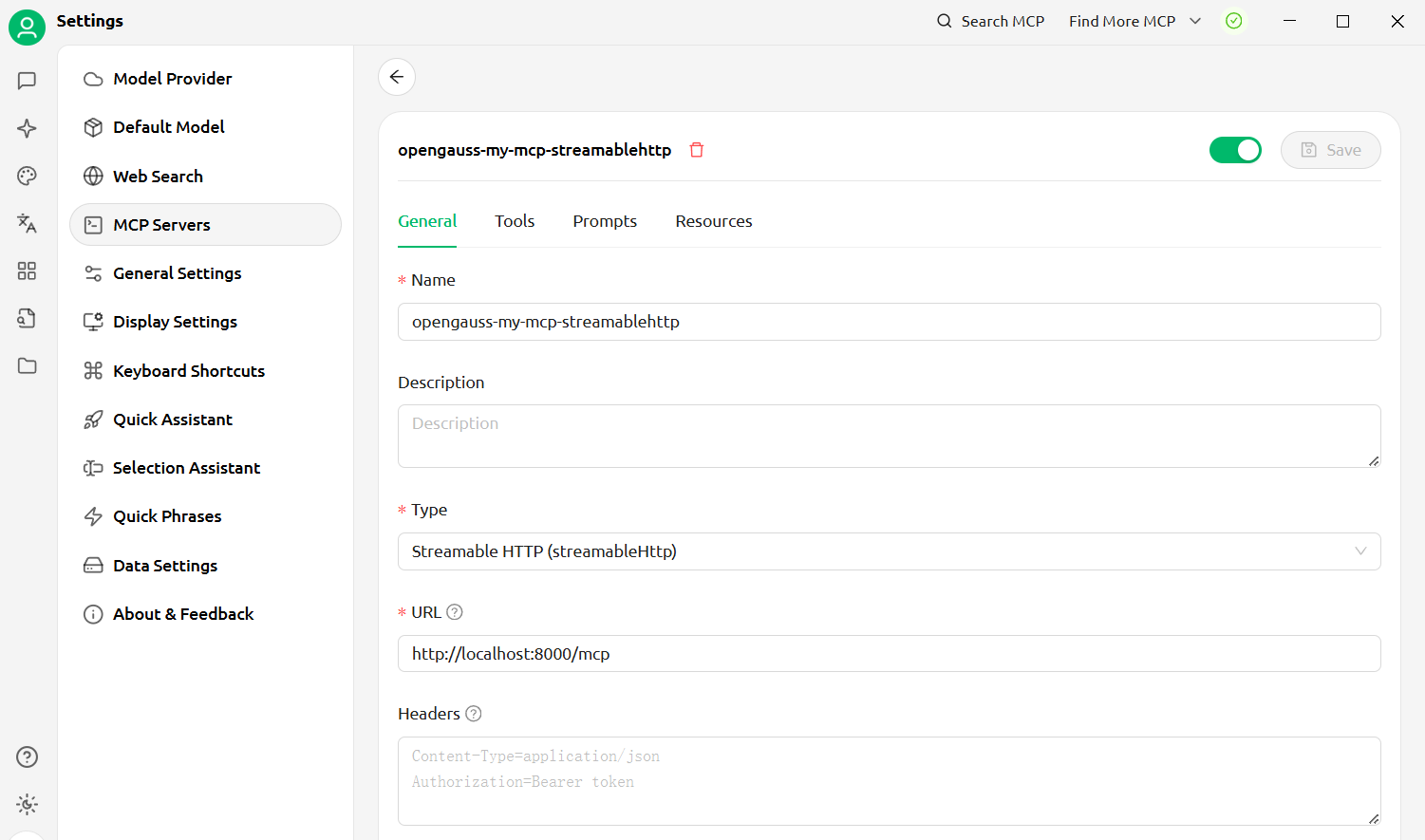Open the chat assistants sidebar icon
Screen dimensions: 1425x840
click(27, 81)
